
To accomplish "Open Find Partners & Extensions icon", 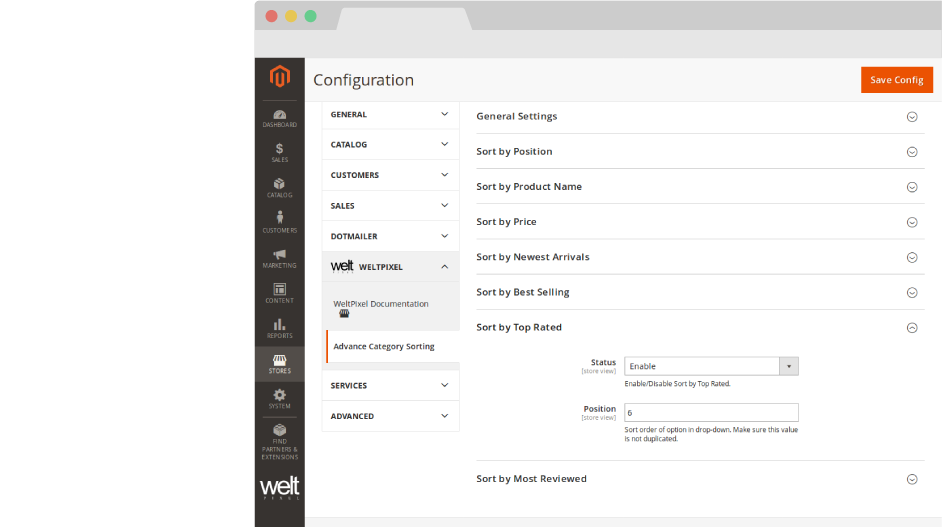I will pyautogui.click(x=279, y=440).
